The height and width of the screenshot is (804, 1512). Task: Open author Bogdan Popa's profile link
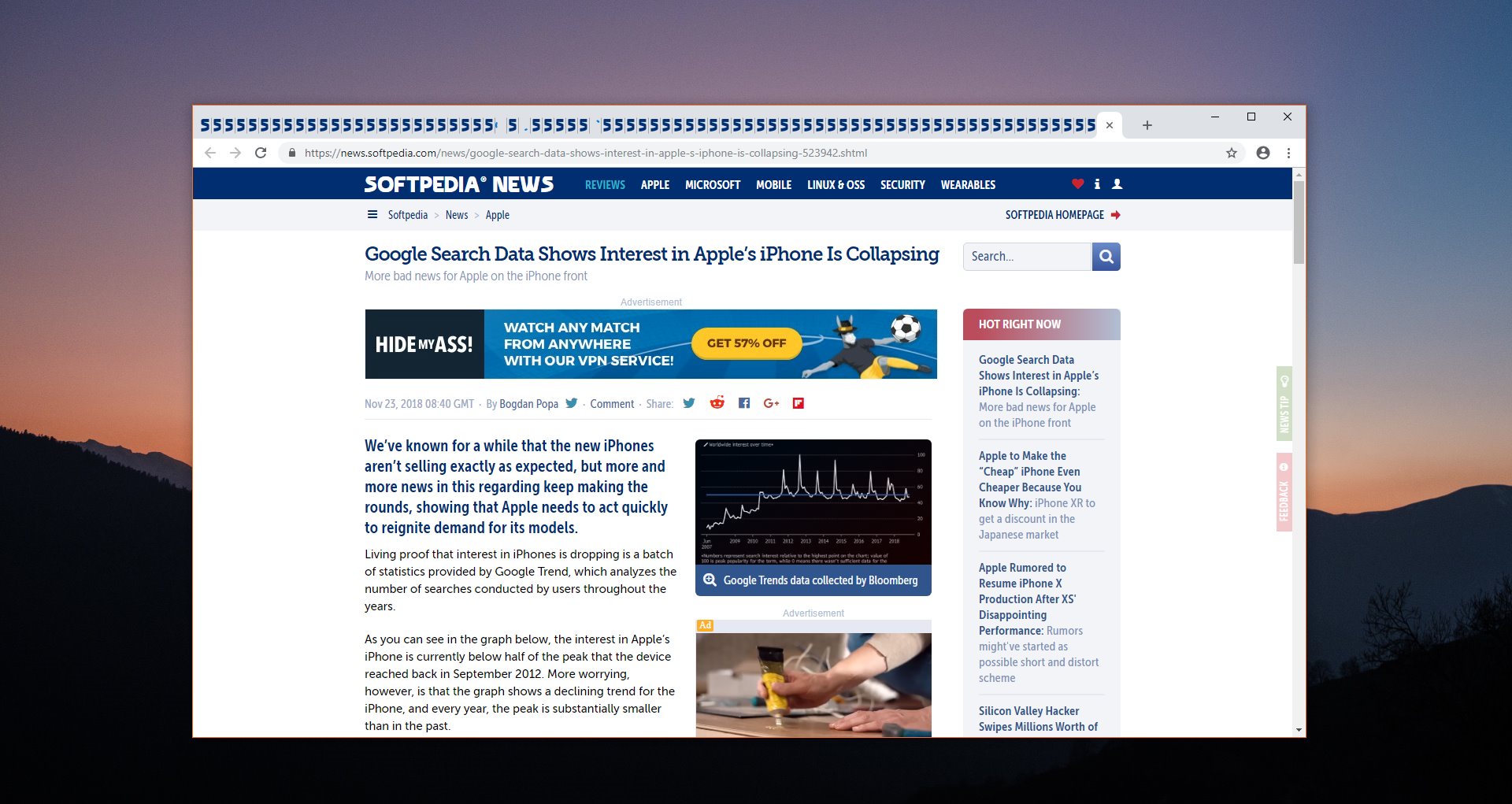[x=528, y=404]
